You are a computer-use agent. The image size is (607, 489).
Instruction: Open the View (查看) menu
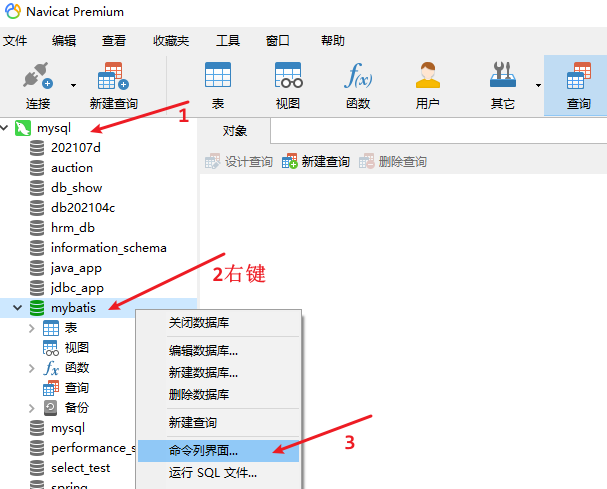114,40
